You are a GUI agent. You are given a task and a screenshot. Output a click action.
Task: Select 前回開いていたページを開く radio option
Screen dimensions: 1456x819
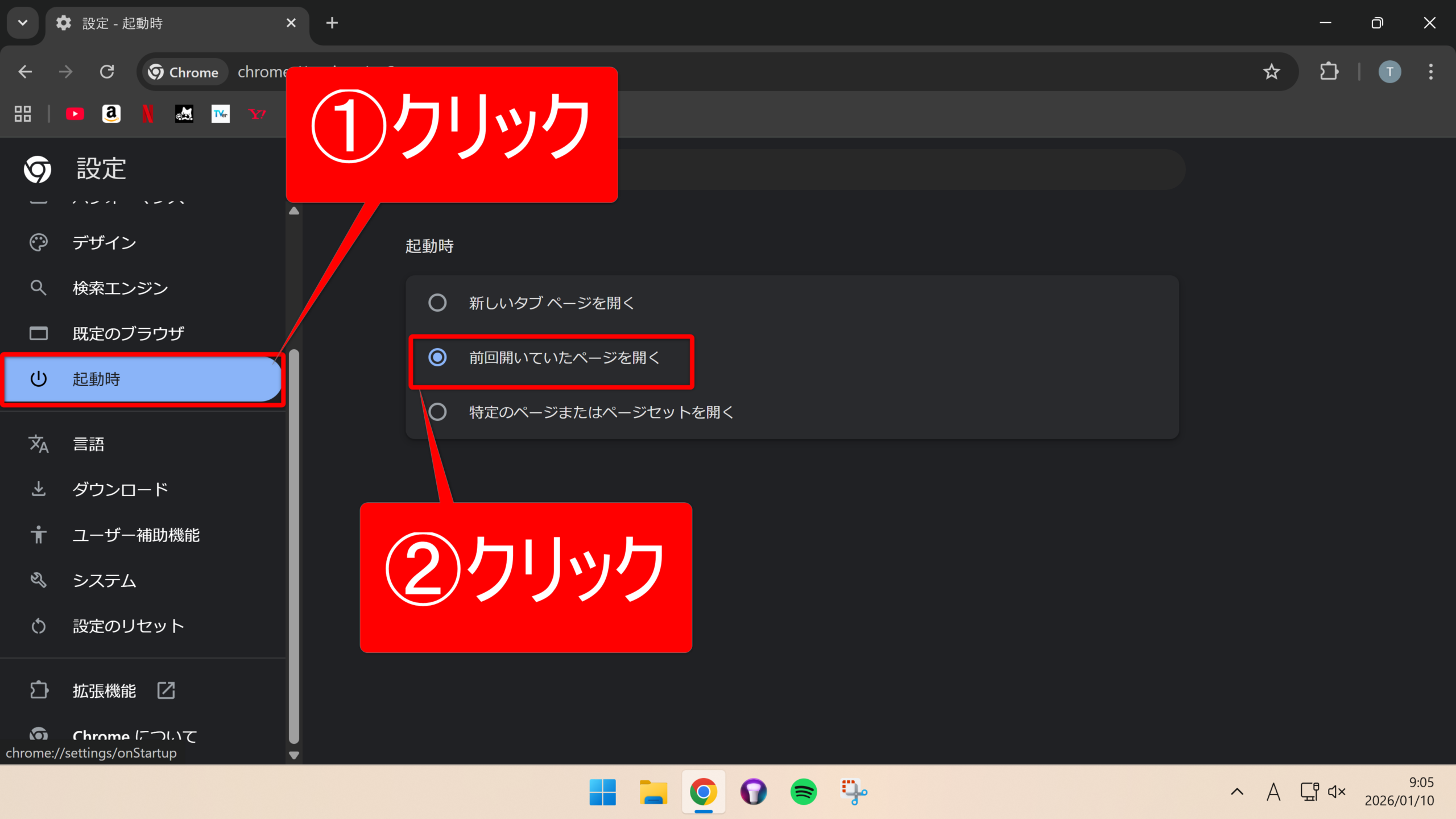point(437,357)
